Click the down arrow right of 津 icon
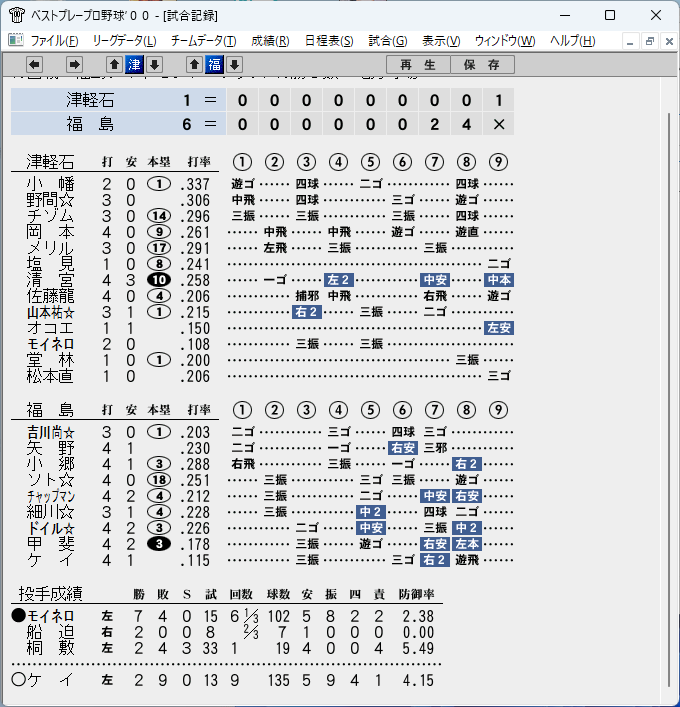680x707 pixels. [x=154, y=65]
